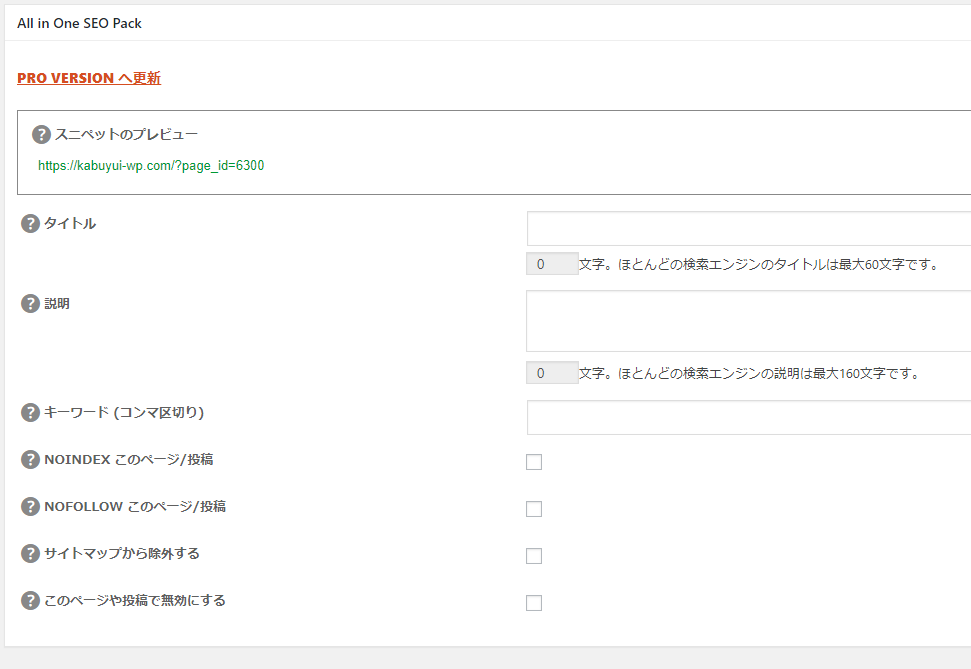Click inside the 説明 textarea
971x669 pixels.
748,321
